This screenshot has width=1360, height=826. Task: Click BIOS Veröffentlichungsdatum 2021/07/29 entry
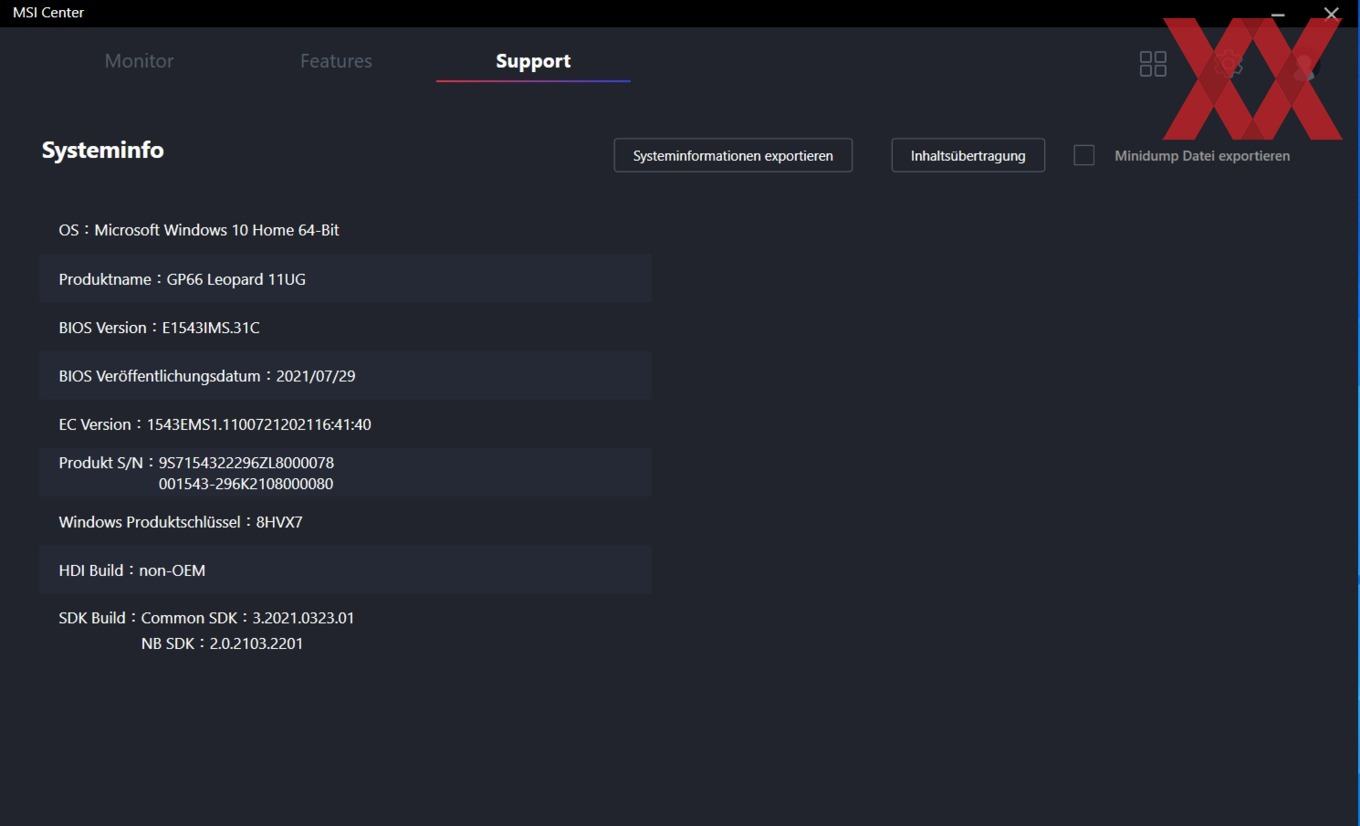coord(346,376)
